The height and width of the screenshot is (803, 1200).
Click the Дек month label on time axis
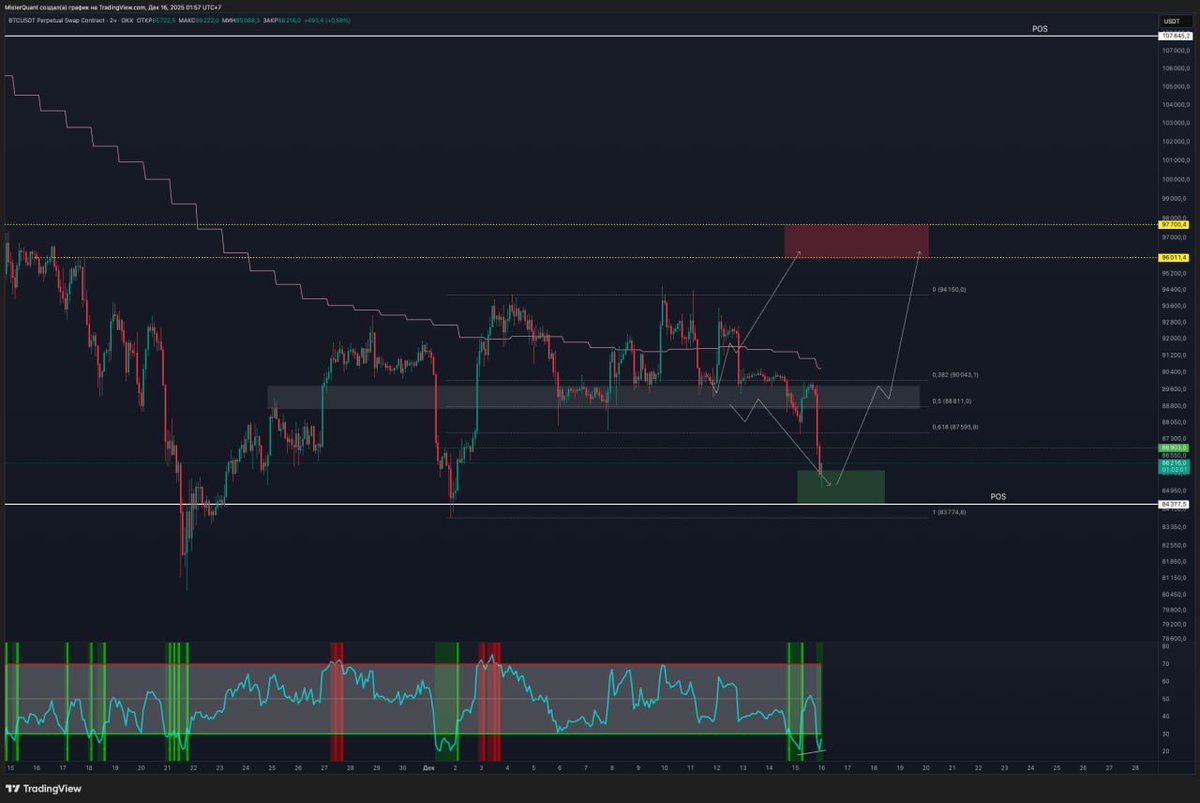pyautogui.click(x=428, y=768)
